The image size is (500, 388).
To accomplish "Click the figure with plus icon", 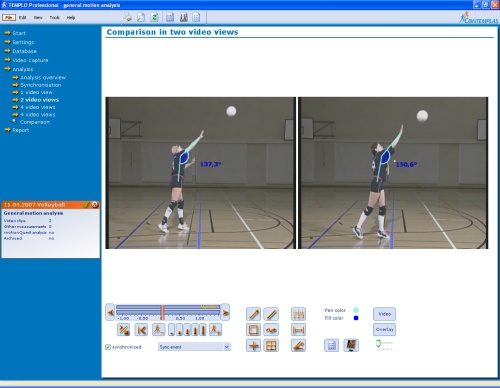I will coord(215,330).
